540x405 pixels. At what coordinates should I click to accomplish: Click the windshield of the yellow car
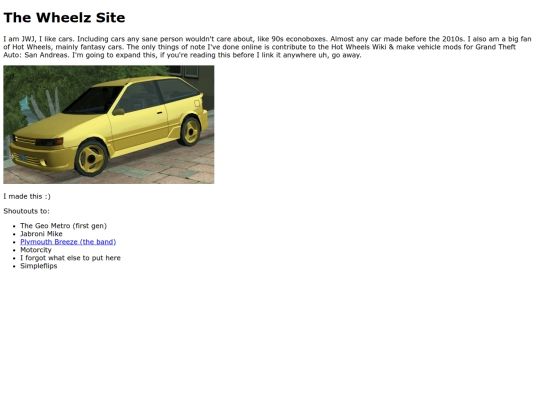coord(92,100)
